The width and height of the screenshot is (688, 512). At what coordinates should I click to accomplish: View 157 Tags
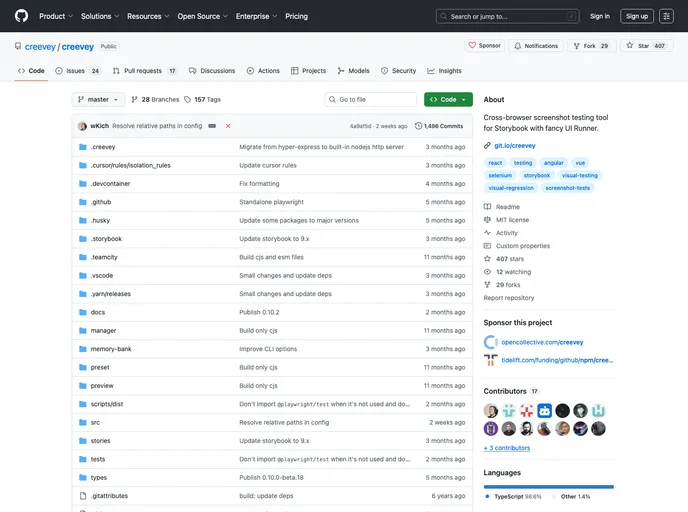202,100
